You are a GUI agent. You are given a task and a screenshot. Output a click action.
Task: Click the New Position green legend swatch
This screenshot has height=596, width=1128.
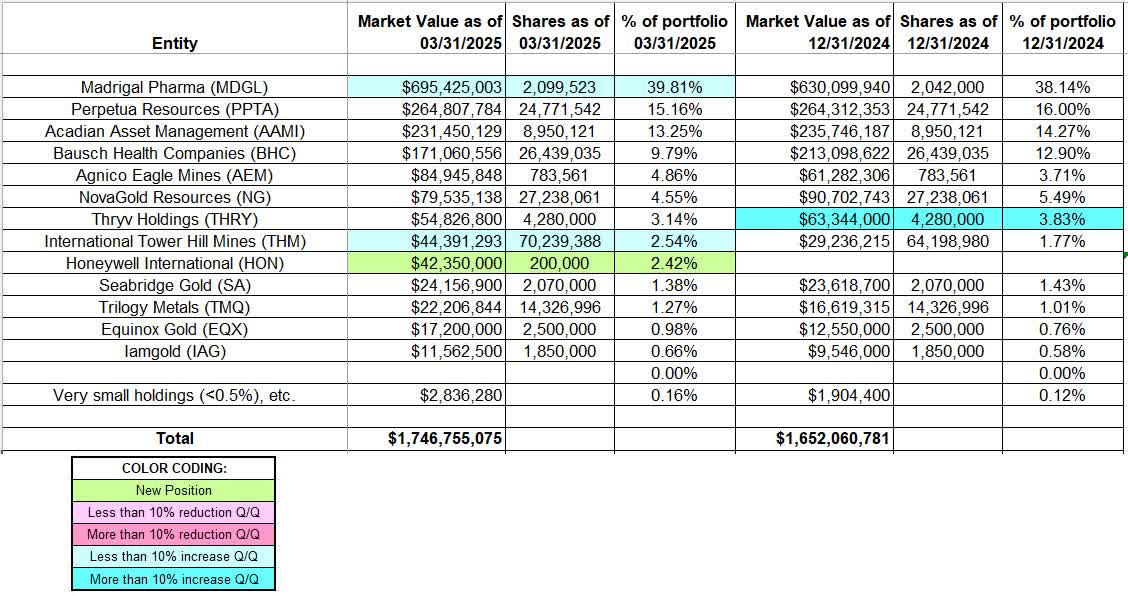[172, 490]
